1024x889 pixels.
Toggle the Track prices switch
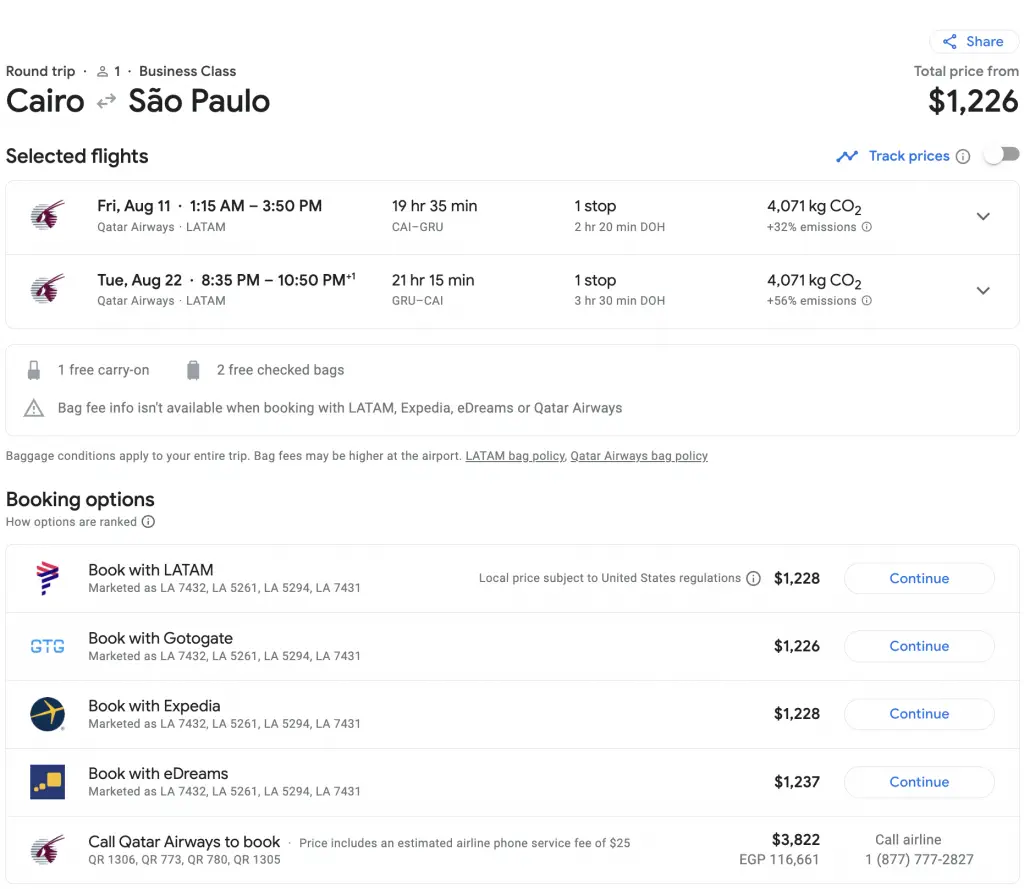click(1001, 155)
